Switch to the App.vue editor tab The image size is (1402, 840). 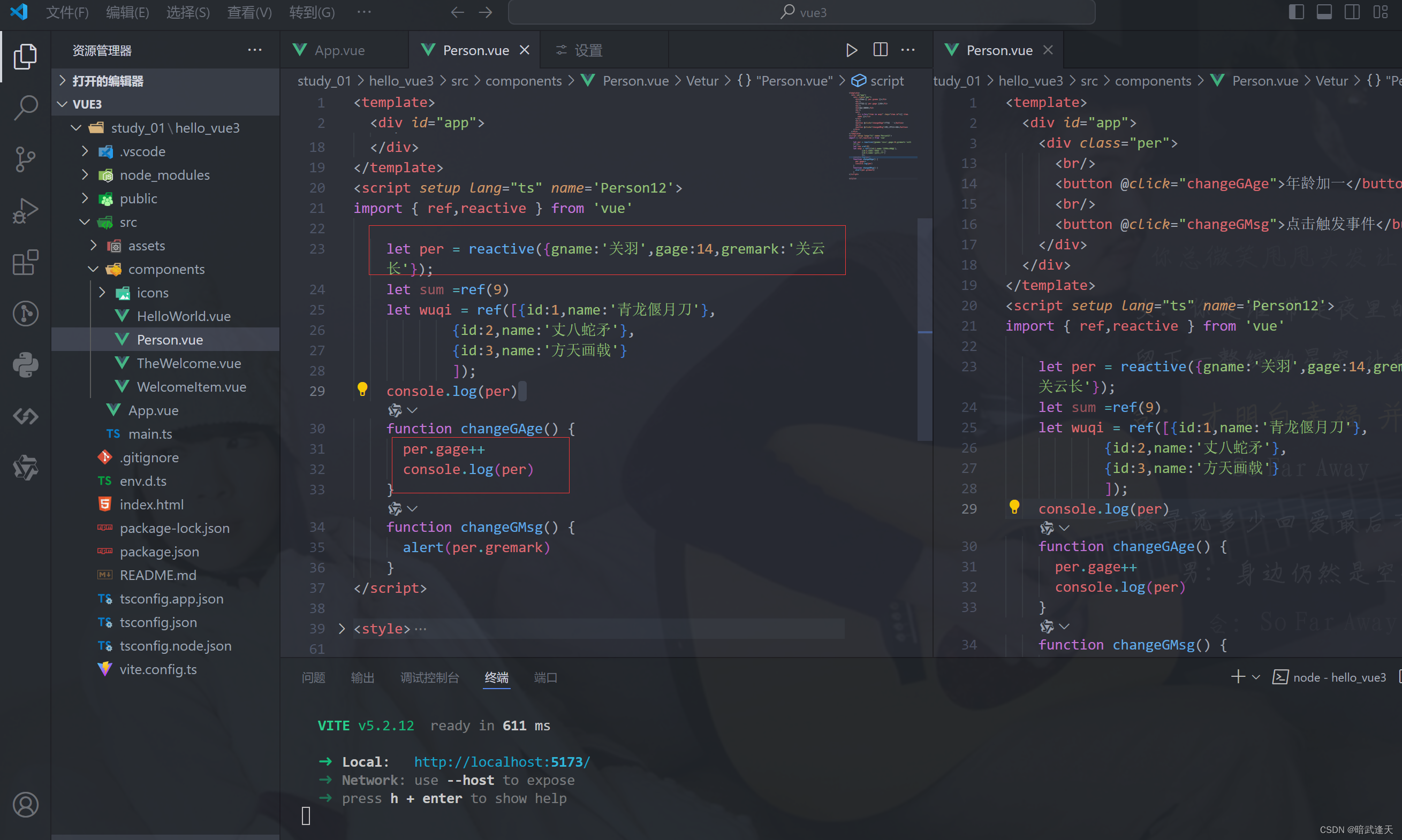coord(344,50)
